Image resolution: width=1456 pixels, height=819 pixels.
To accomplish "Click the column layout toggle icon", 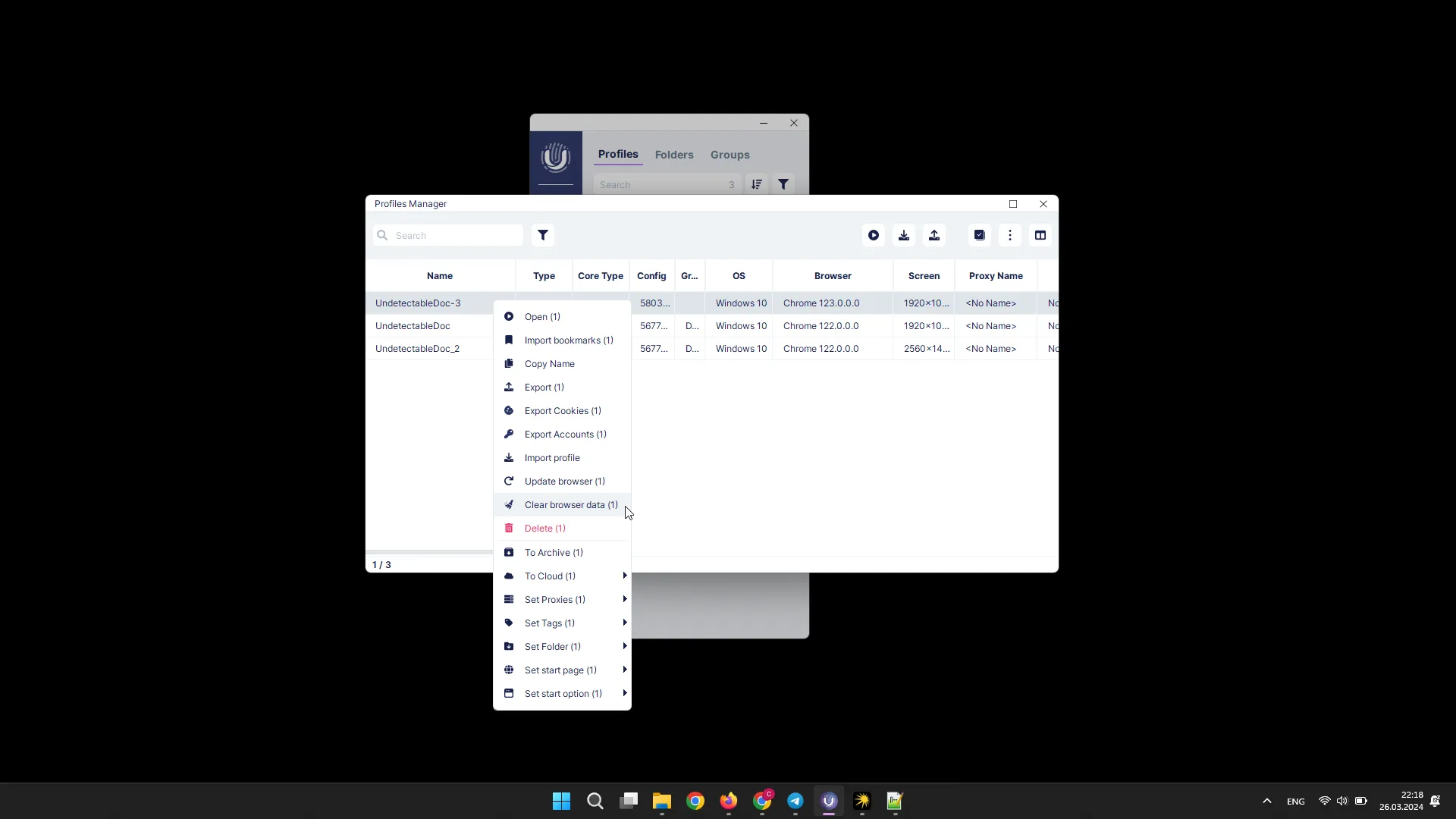I will tap(1040, 235).
